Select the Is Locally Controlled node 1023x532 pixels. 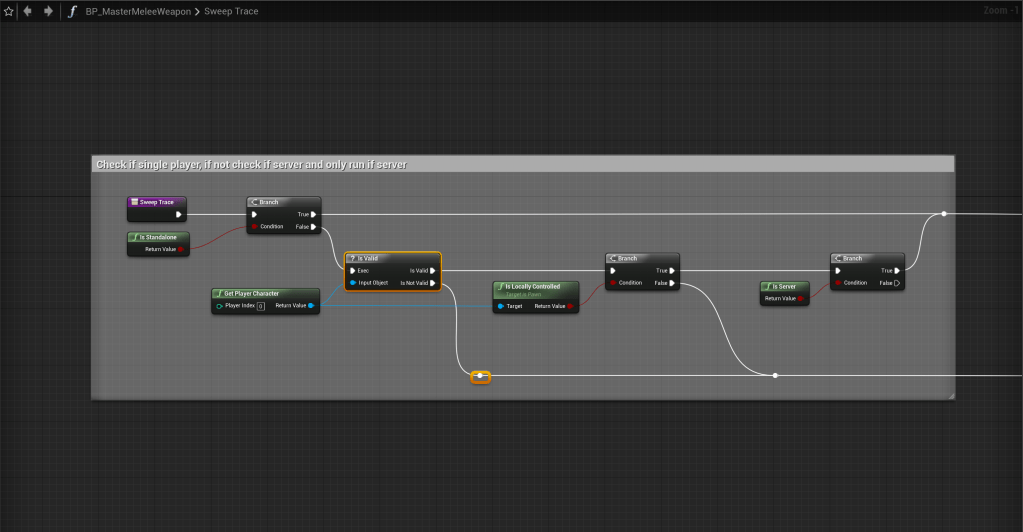[535, 287]
